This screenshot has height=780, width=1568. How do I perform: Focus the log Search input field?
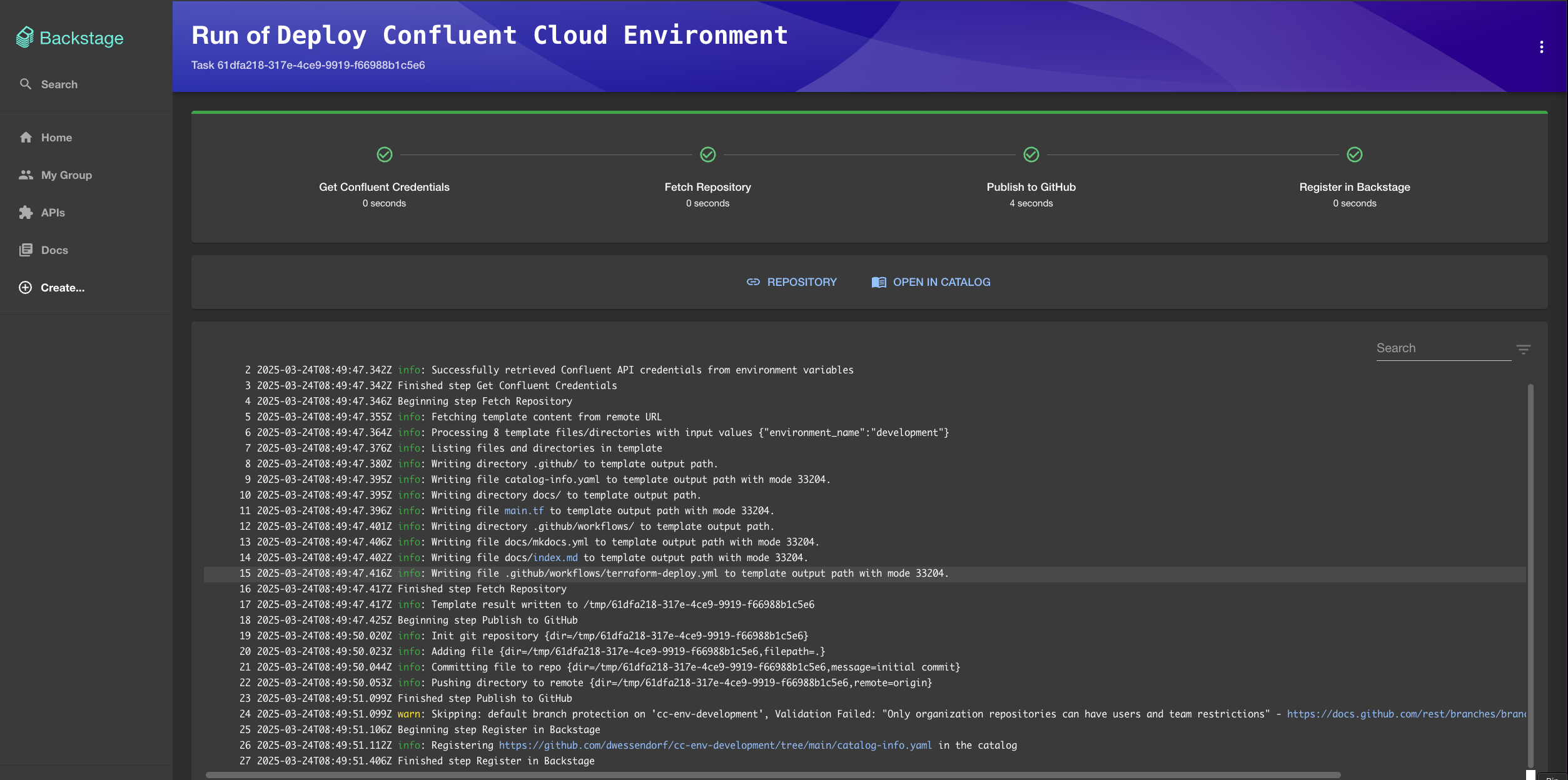(1444, 348)
